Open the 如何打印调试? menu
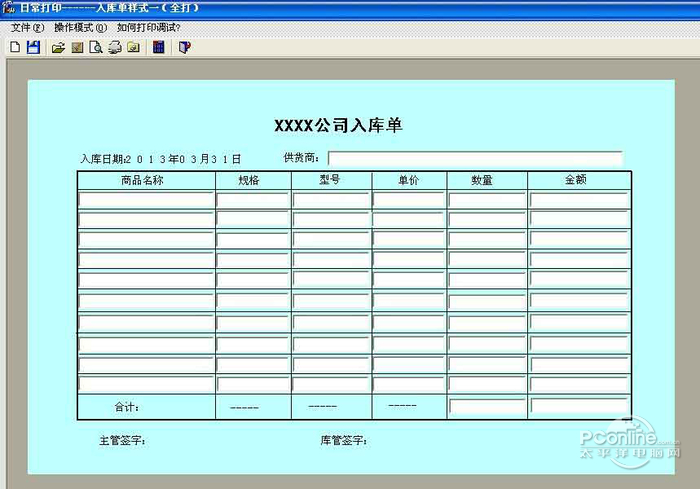The width and height of the screenshot is (700, 489). click(x=149, y=28)
